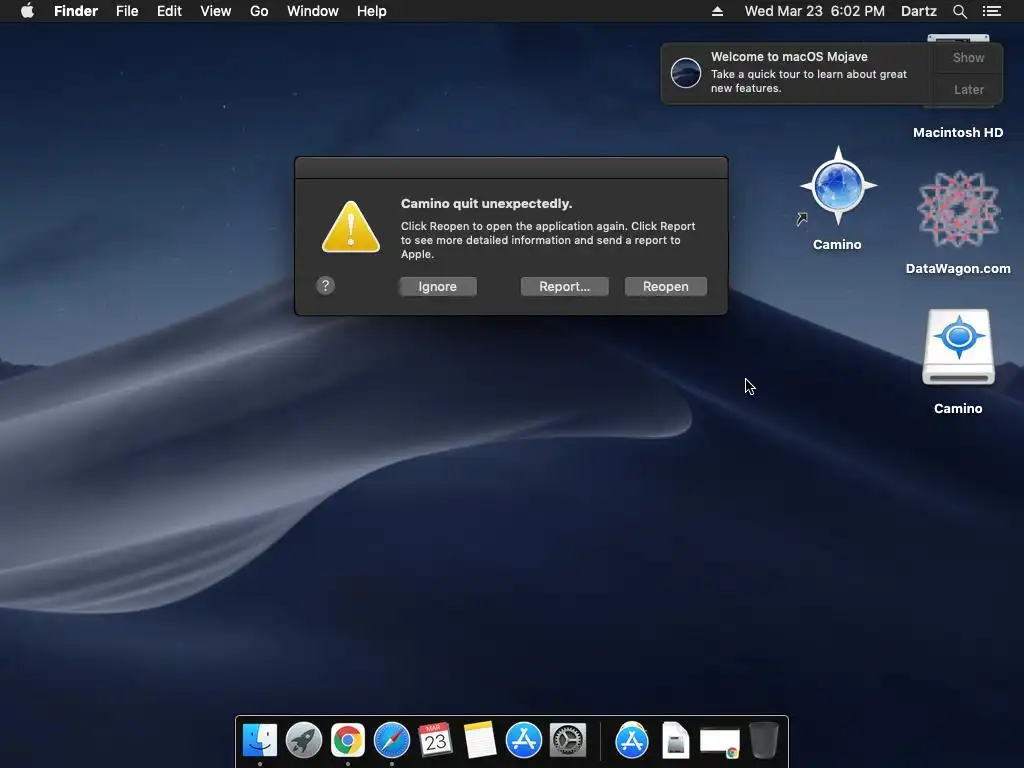Viewport: 1024px width, 768px height.
Task: Open Safari compass in the Dock
Action: [x=392, y=741]
